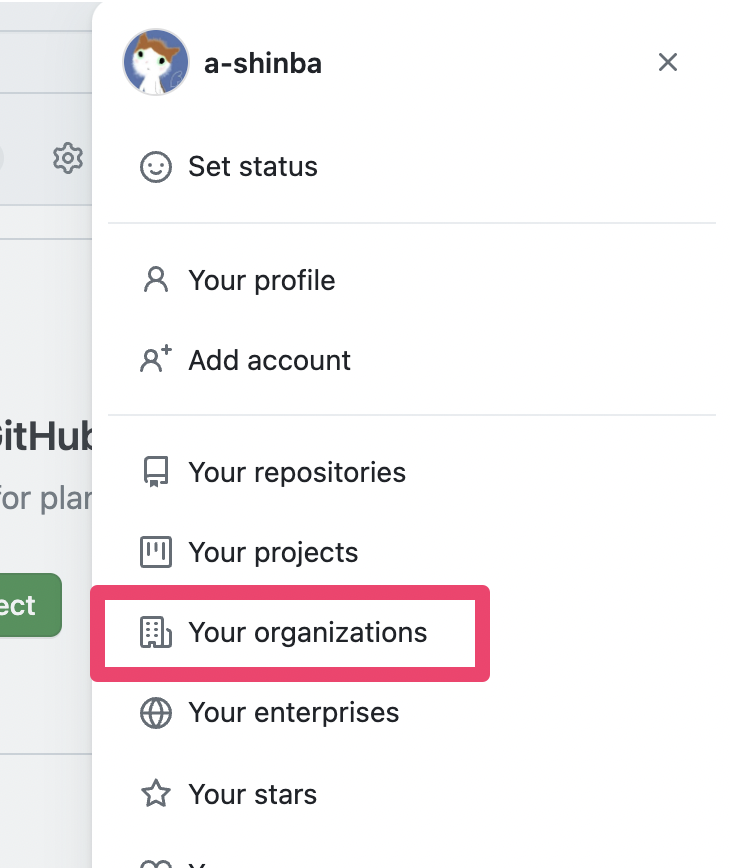Click the organization building icon
This screenshot has height=868, width=730.
155,632
